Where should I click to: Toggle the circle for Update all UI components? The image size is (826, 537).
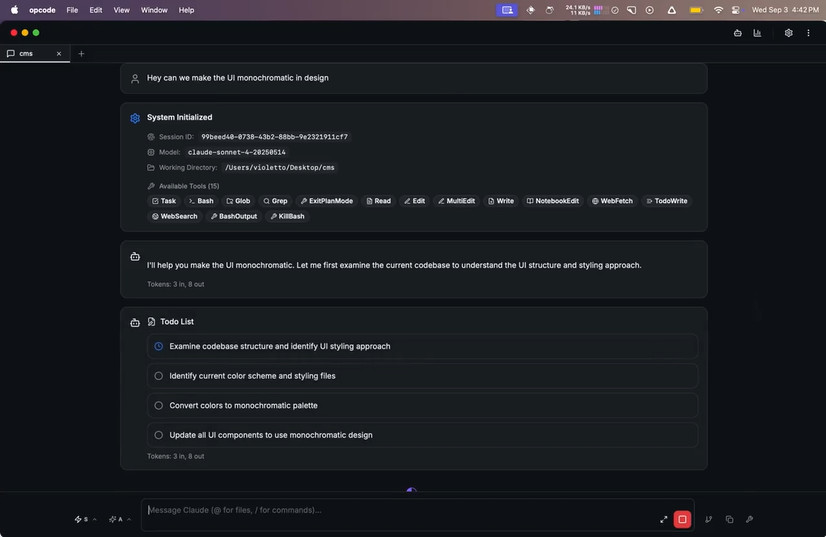pyautogui.click(x=159, y=435)
